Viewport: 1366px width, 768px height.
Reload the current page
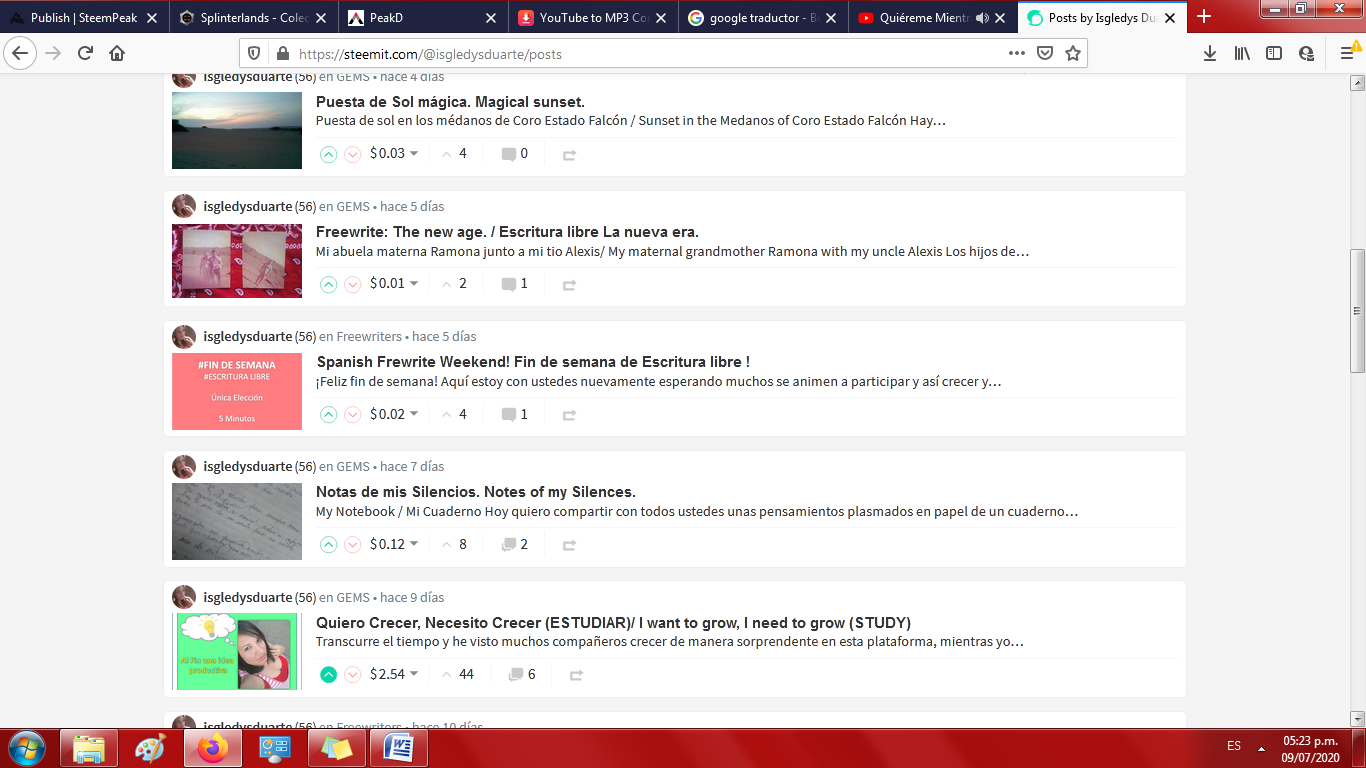[85, 54]
